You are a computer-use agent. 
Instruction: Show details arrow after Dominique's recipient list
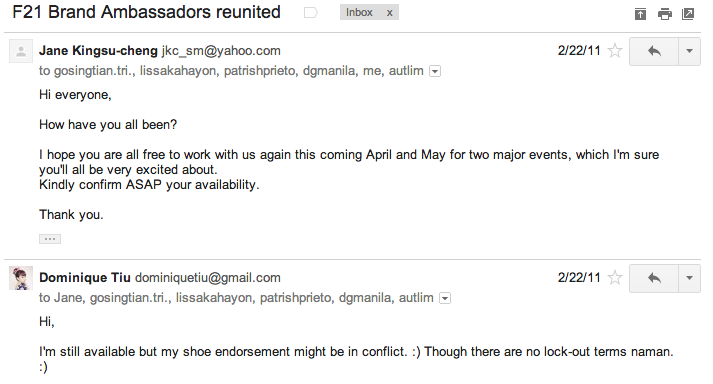coord(445,298)
